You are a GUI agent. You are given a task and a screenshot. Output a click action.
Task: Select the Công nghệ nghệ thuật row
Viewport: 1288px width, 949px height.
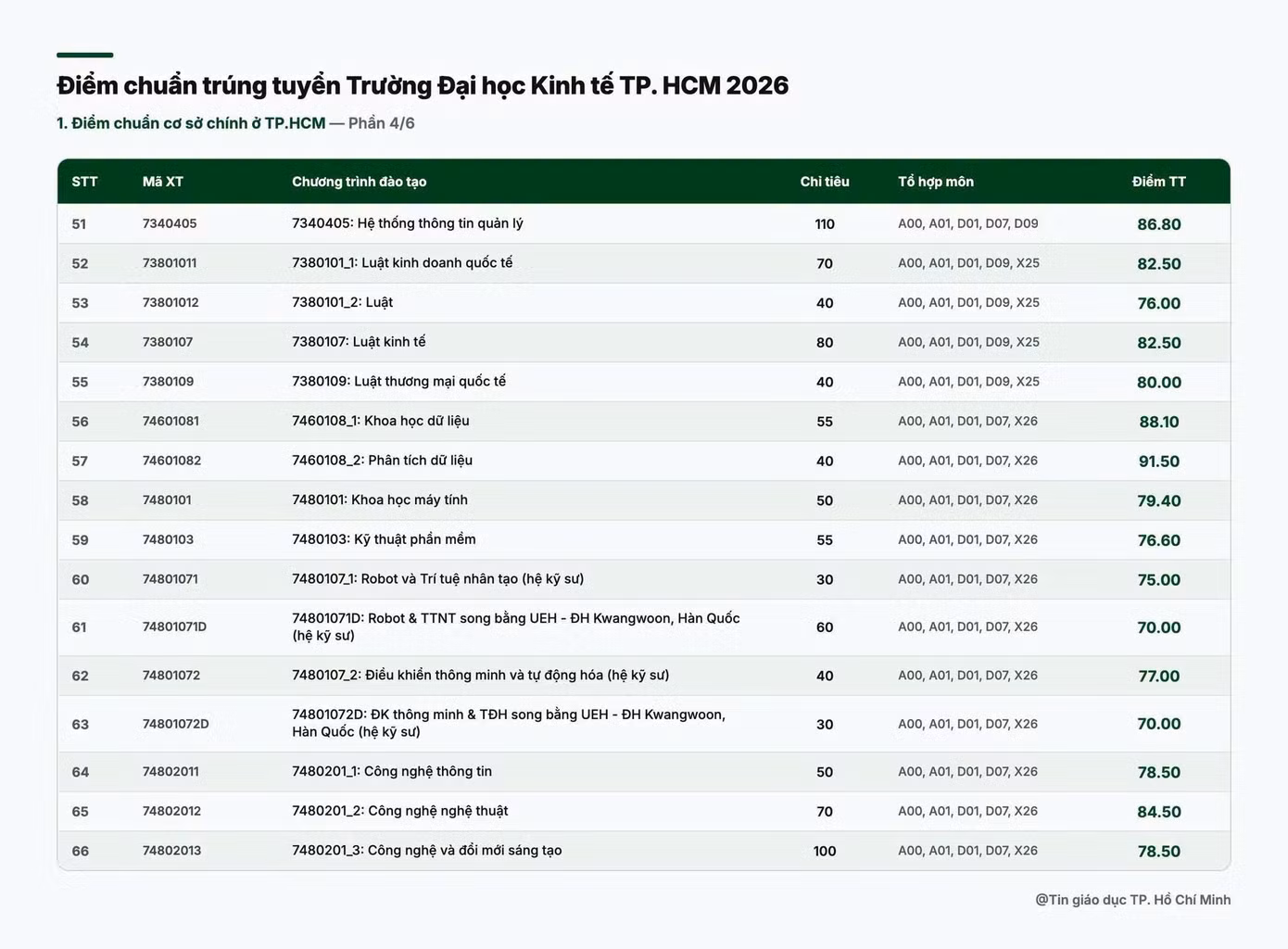(x=644, y=811)
